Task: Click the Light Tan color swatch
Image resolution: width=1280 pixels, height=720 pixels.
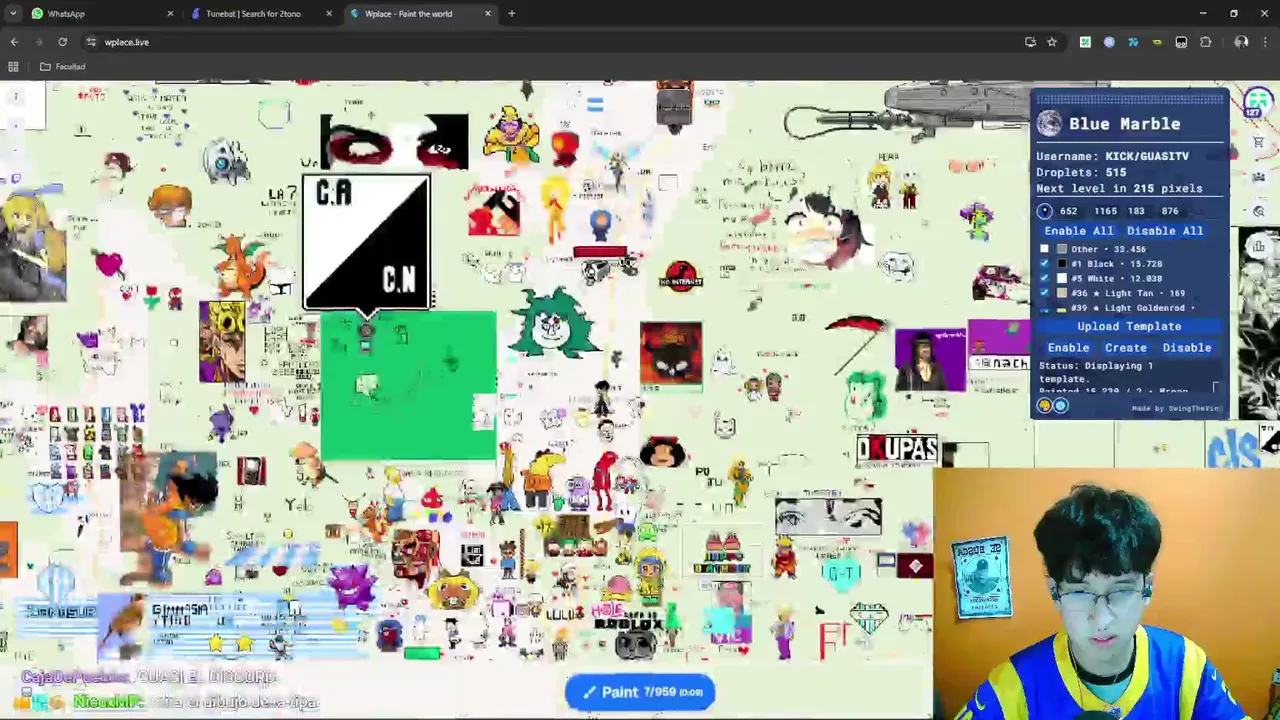Action: pyautogui.click(x=1062, y=293)
